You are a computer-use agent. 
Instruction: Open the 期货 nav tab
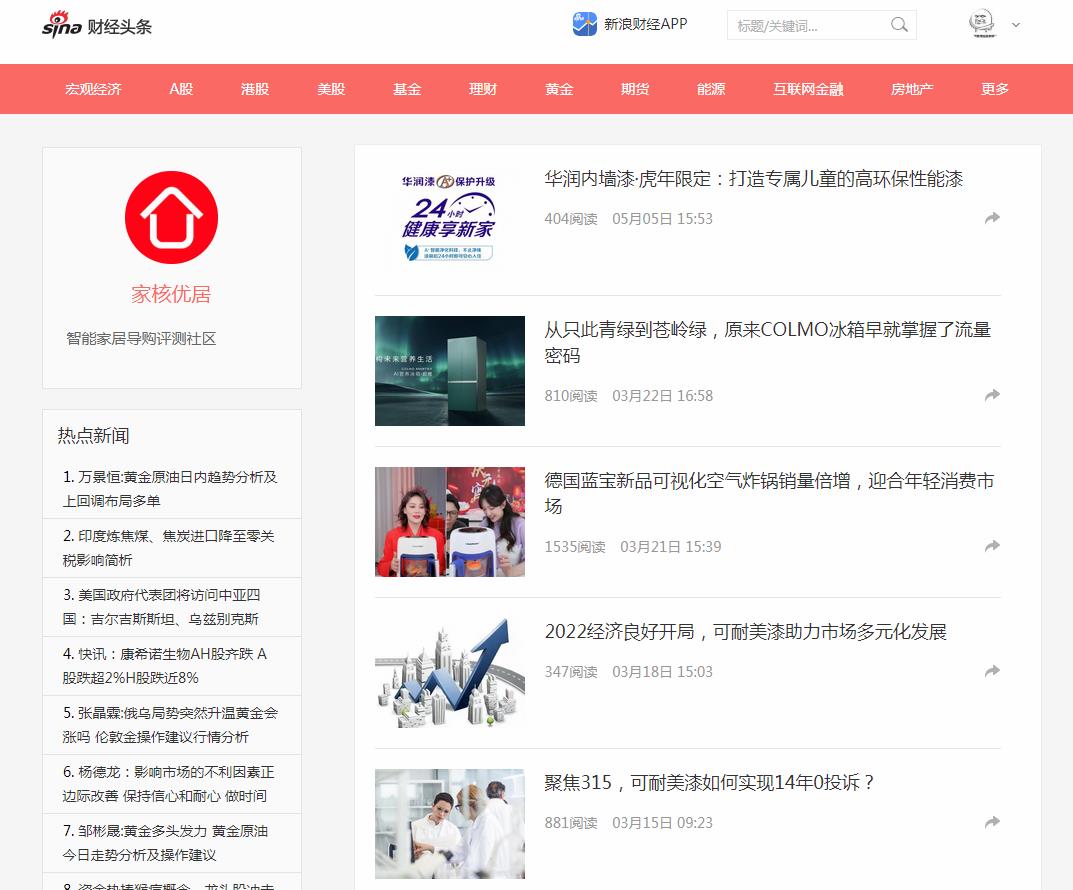tap(635, 89)
